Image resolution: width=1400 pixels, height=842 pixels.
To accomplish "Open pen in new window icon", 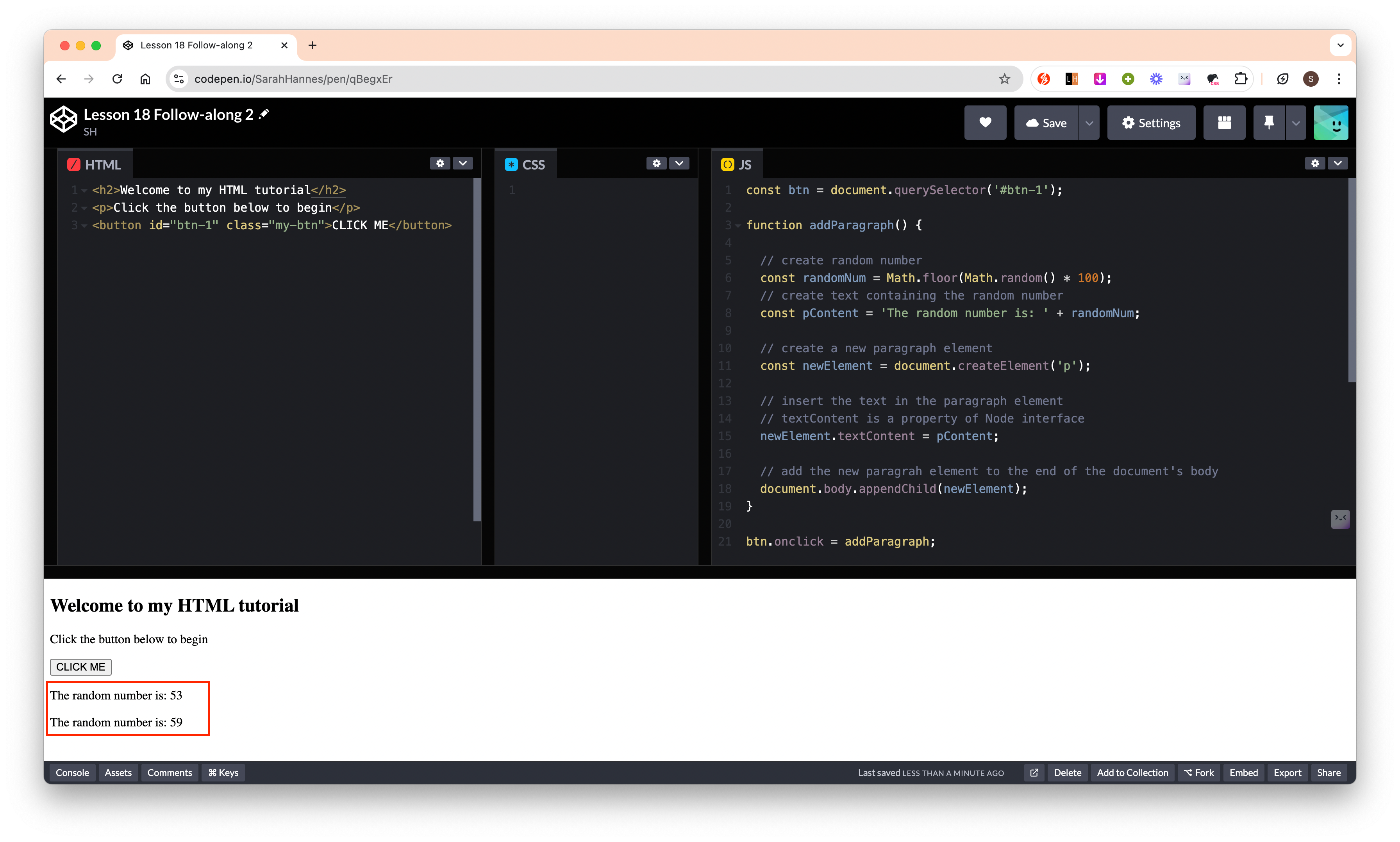I will coord(1034,772).
